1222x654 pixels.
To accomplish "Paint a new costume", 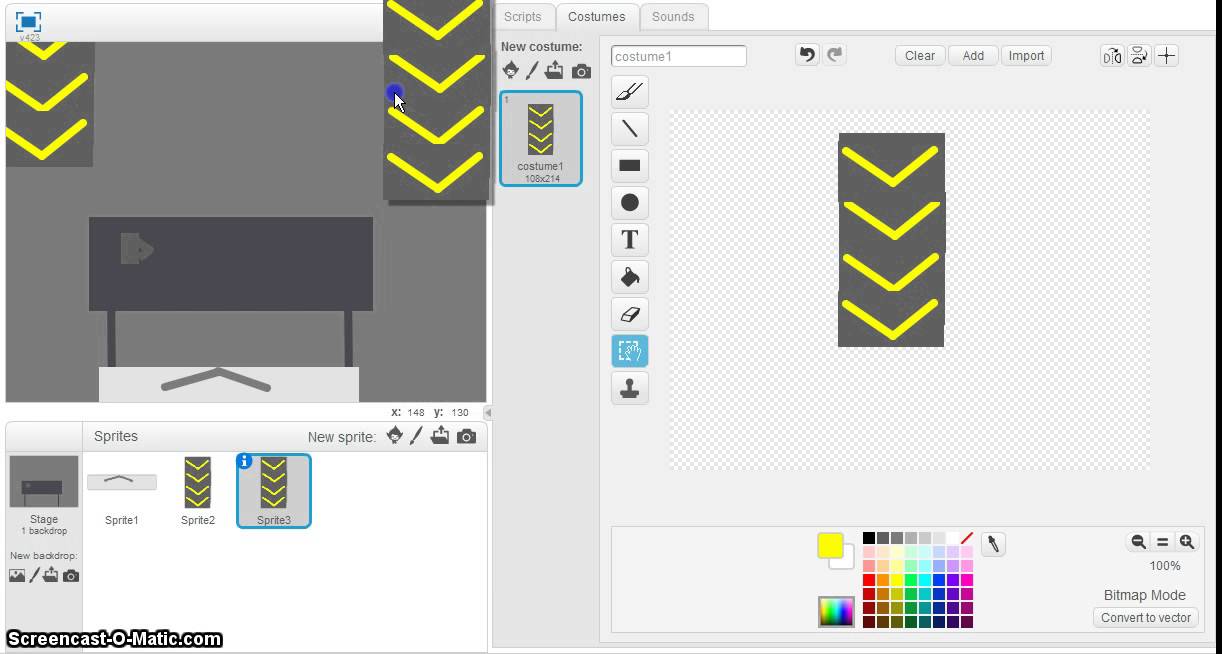I will (x=532, y=70).
